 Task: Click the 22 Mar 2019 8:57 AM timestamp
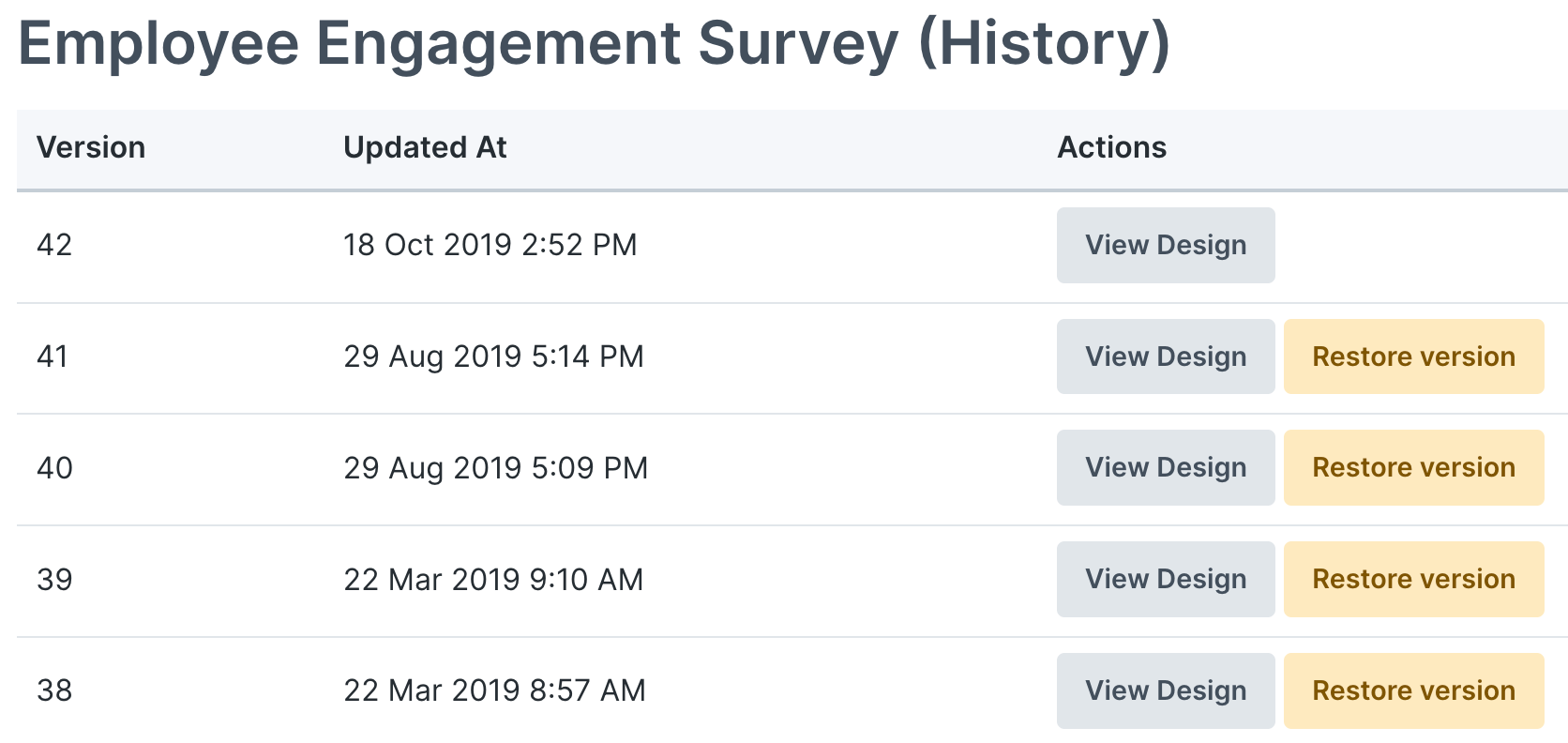click(494, 690)
